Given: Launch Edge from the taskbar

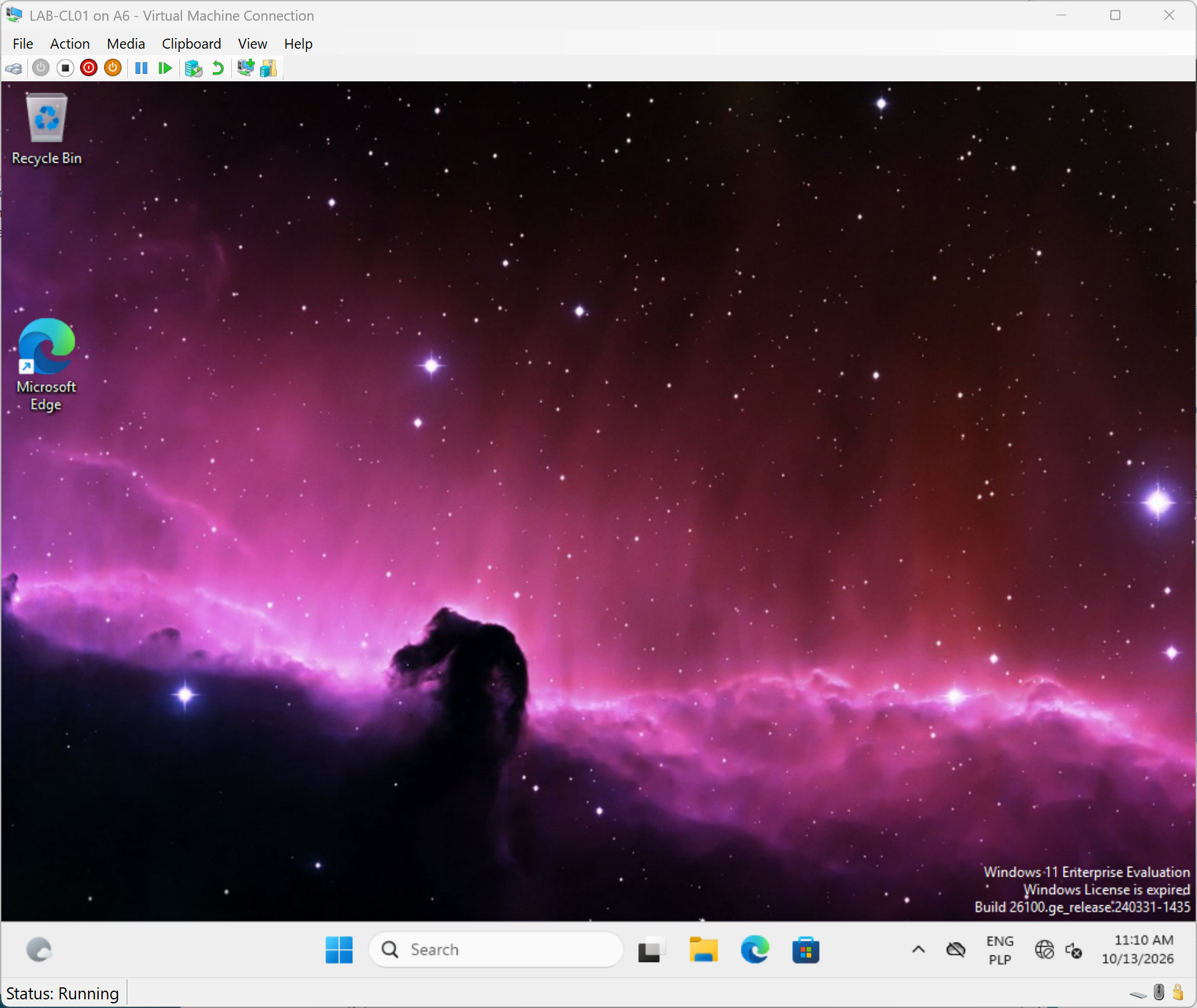Looking at the screenshot, I should point(755,949).
